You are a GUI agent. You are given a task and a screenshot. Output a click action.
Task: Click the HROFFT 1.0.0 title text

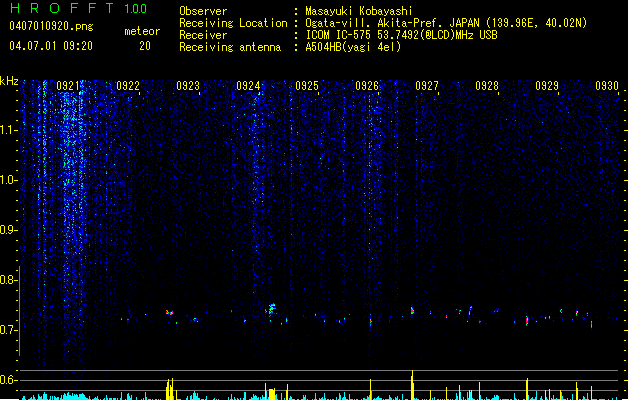point(78,8)
